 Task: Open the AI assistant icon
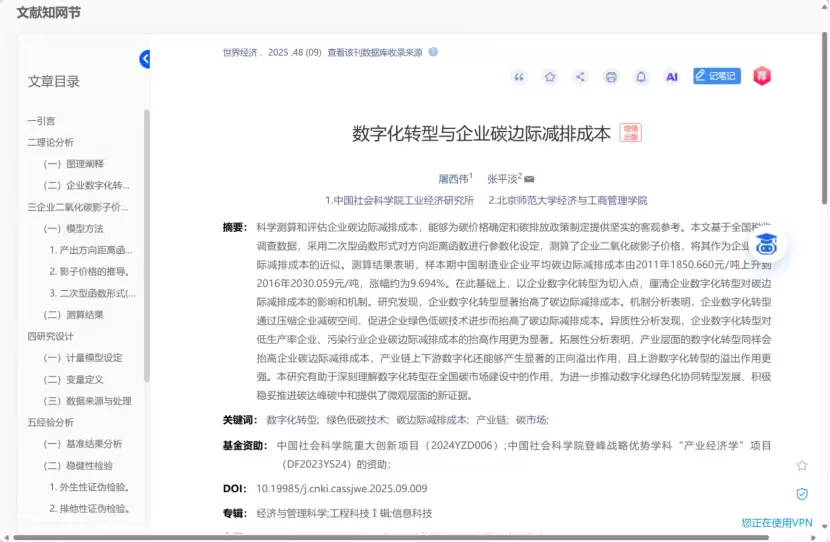[x=672, y=77]
